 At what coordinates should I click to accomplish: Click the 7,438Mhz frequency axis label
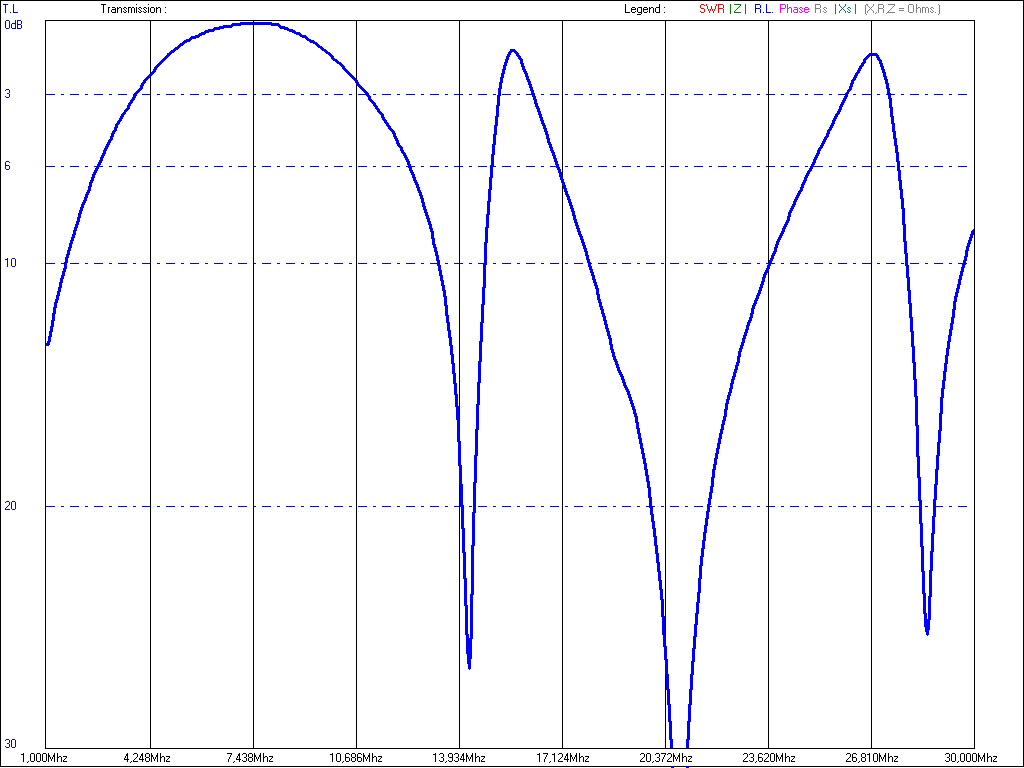point(253,758)
